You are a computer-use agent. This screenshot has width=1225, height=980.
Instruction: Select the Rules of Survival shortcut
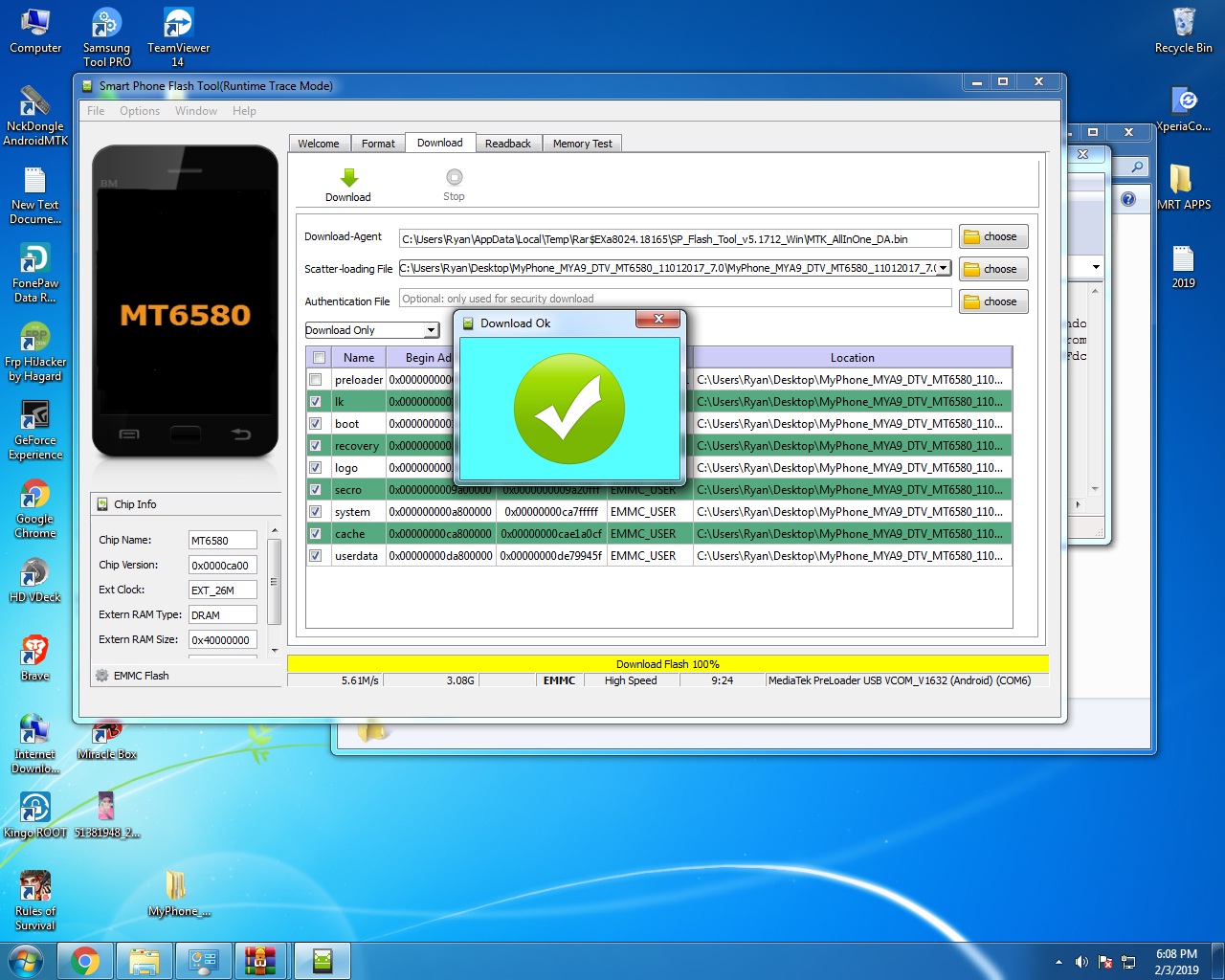[x=35, y=902]
